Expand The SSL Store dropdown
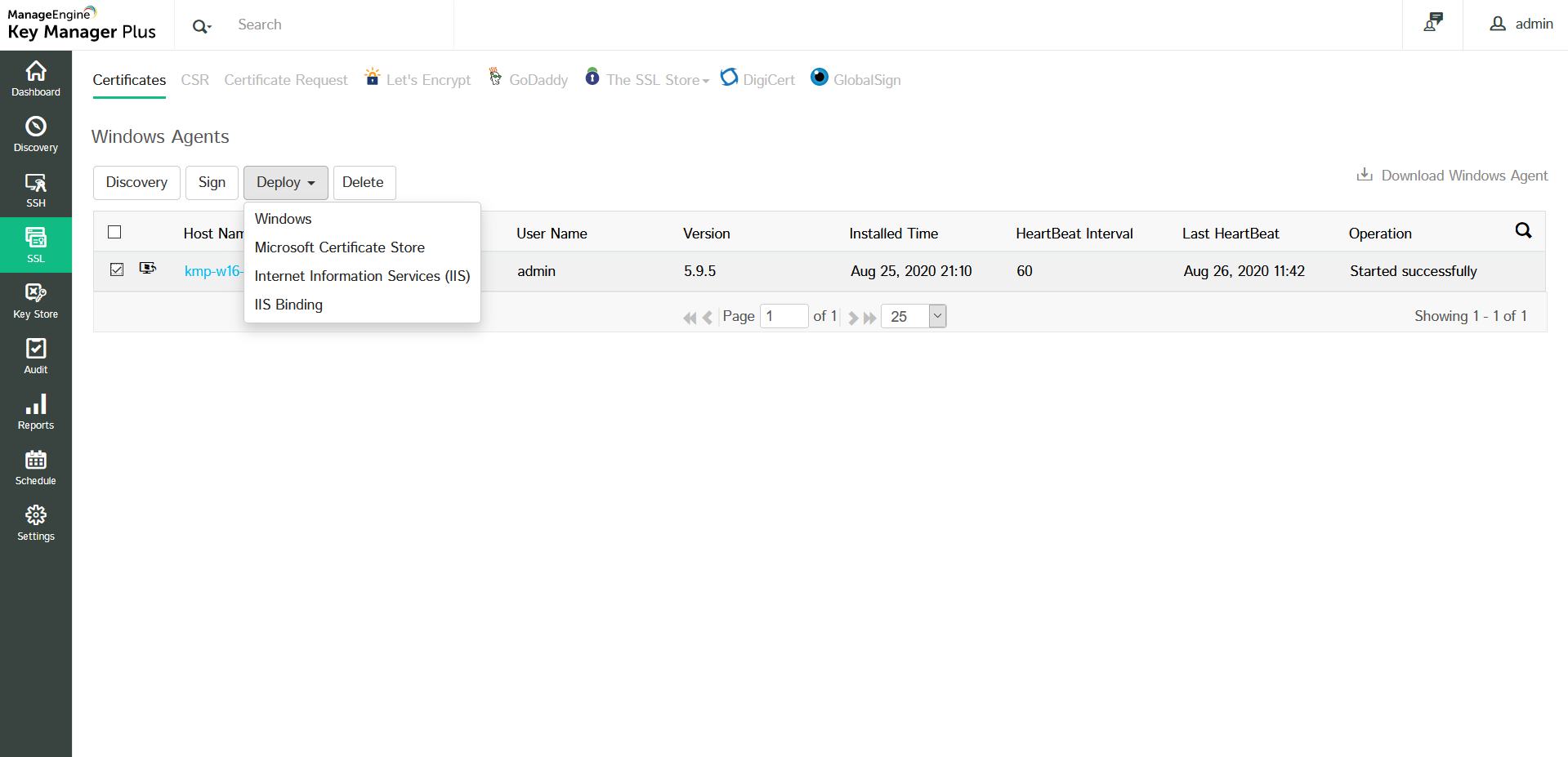 point(657,80)
